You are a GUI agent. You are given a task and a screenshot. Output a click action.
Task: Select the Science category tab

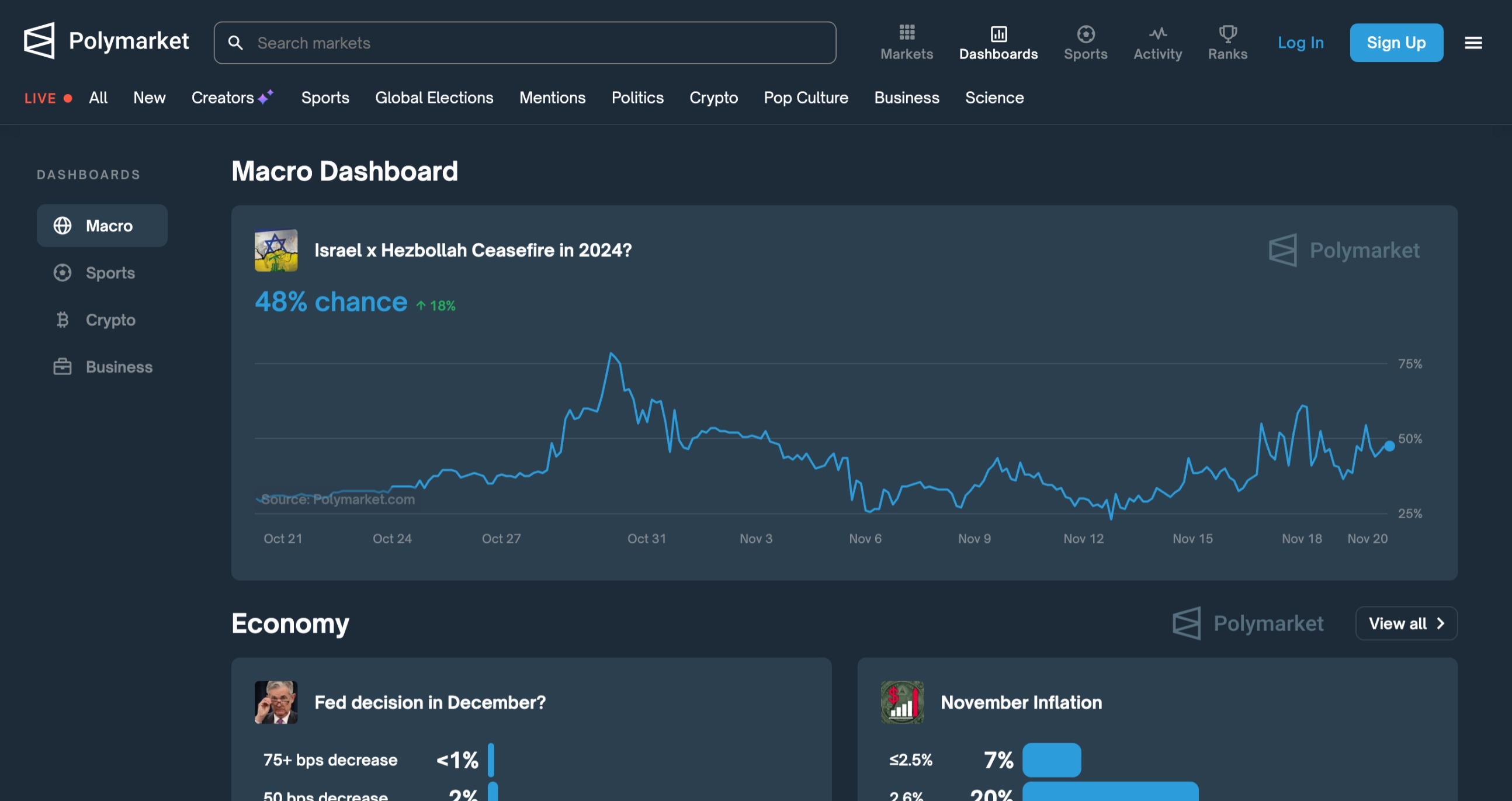pos(994,98)
